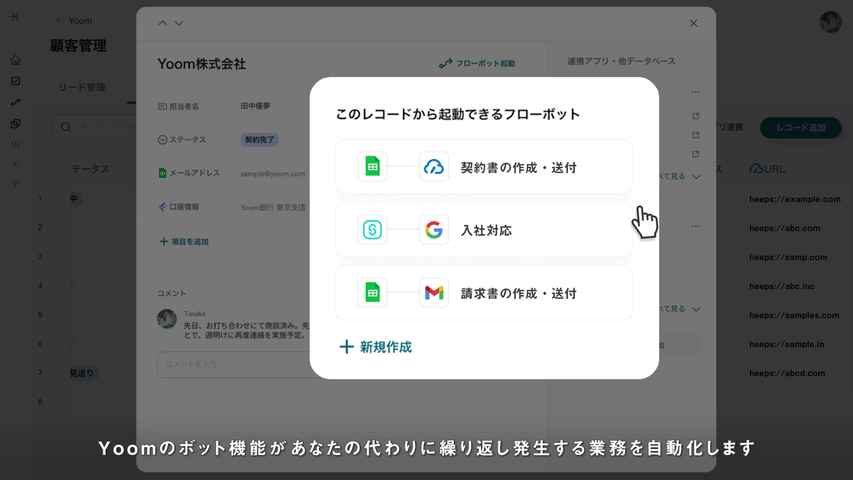Click heeps://example.com cell

[794, 199]
